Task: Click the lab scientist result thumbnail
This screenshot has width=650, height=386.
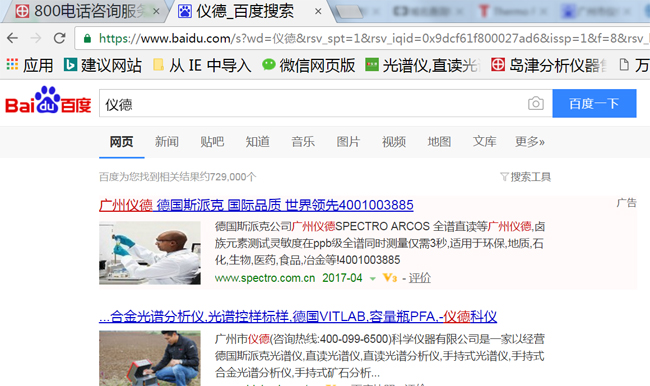Action: pos(150,253)
